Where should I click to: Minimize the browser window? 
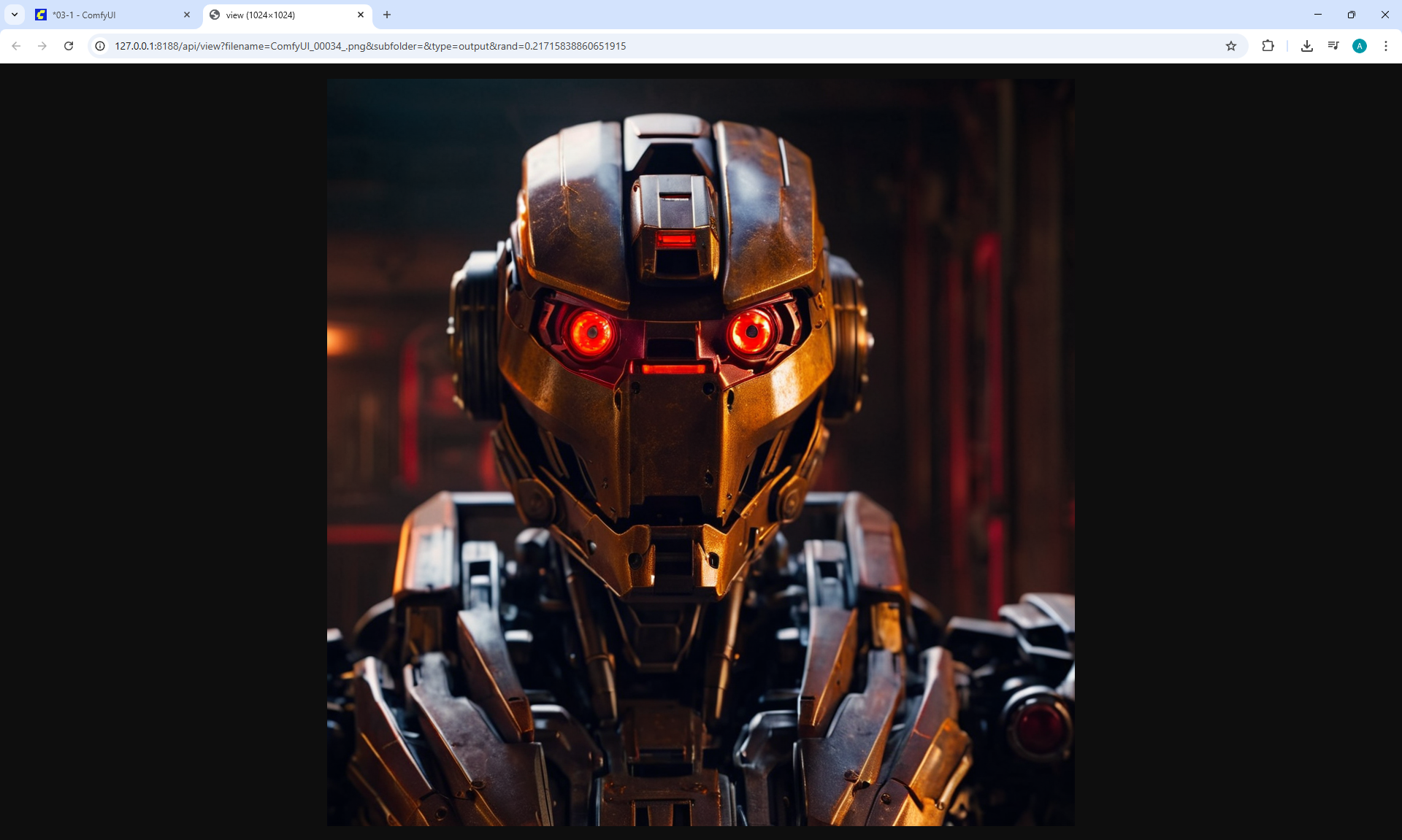pyautogui.click(x=1318, y=15)
